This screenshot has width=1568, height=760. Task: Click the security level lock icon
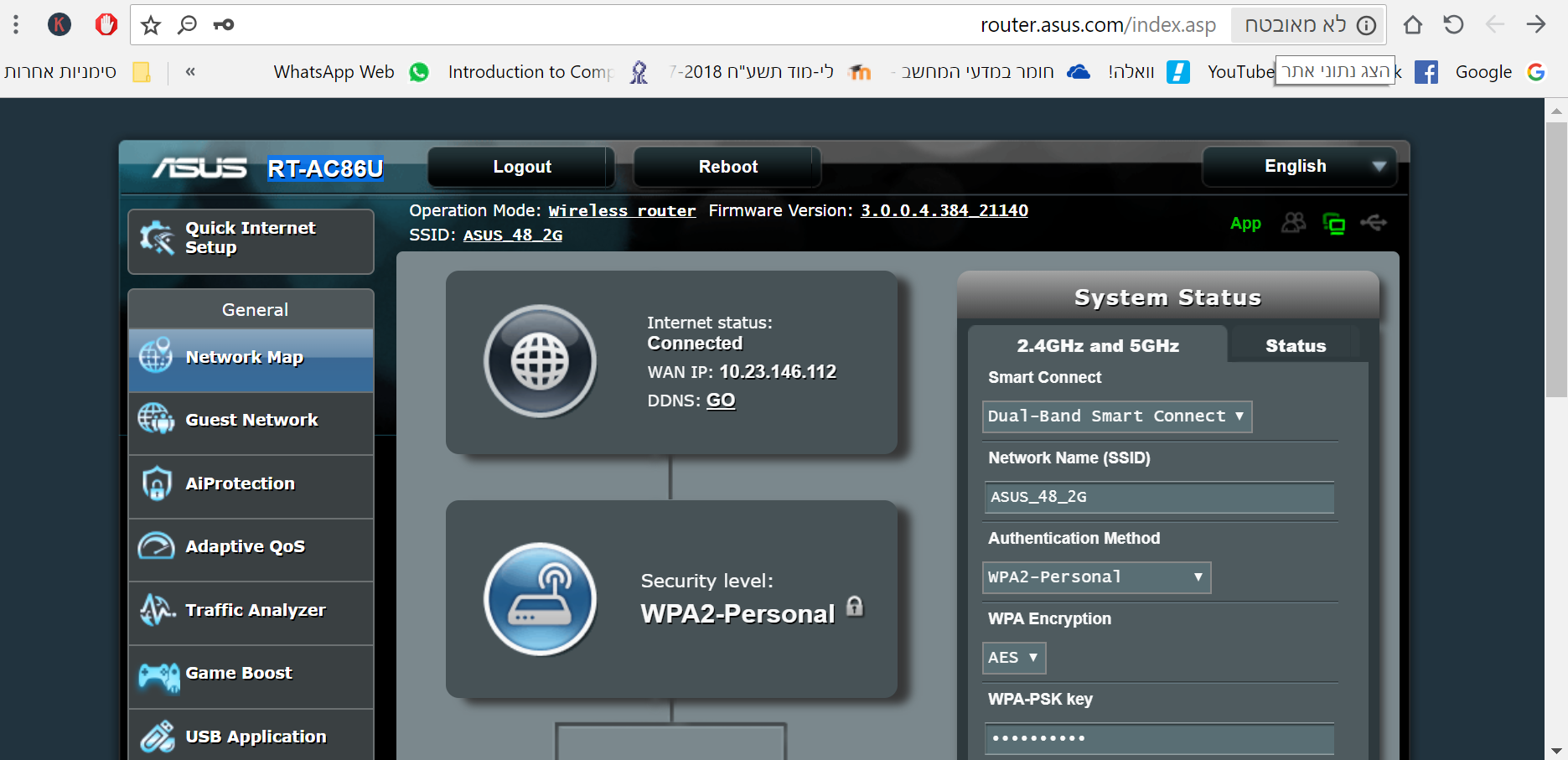(x=855, y=606)
